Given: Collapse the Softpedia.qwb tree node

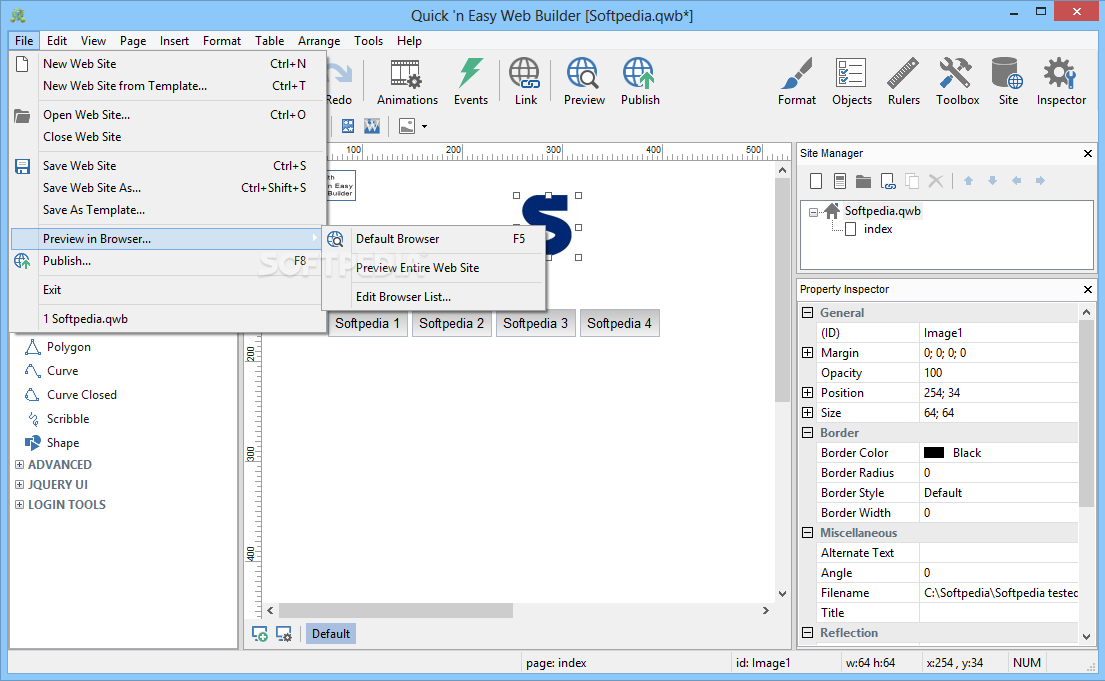Looking at the screenshot, I should coord(813,211).
